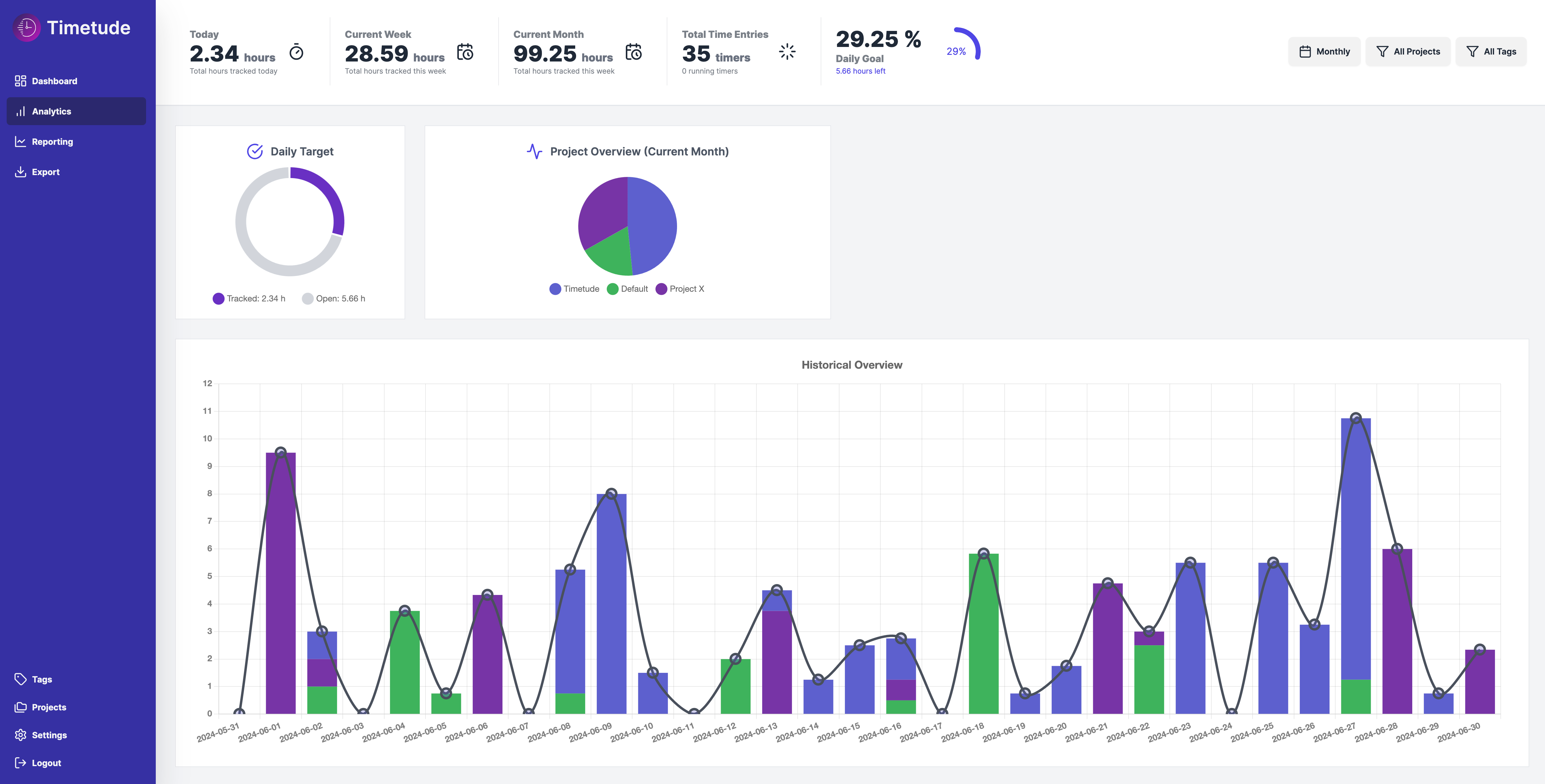The height and width of the screenshot is (784, 1545).
Task: Click the 2024-06-08 stacked bar
Action: pyautogui.click(x=570, y=641)
